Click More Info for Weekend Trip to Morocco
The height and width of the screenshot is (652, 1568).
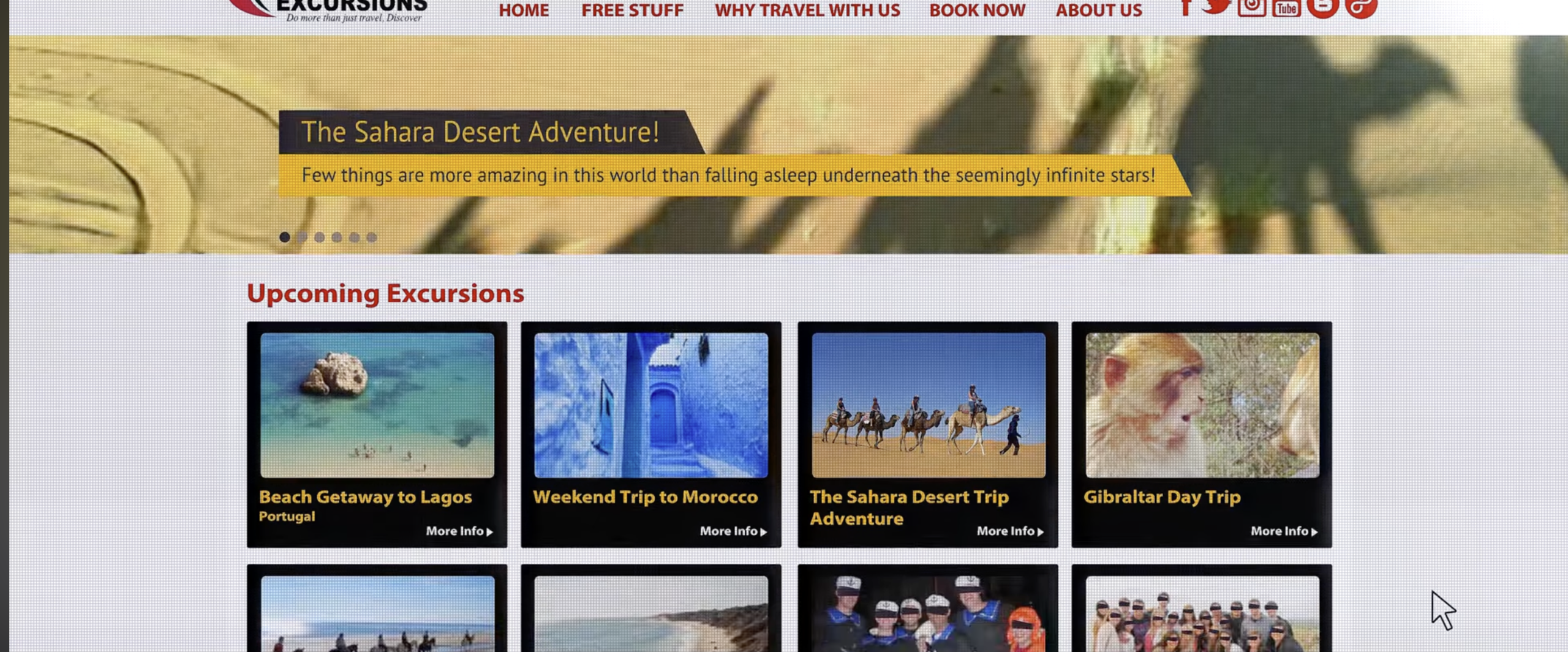733,531
